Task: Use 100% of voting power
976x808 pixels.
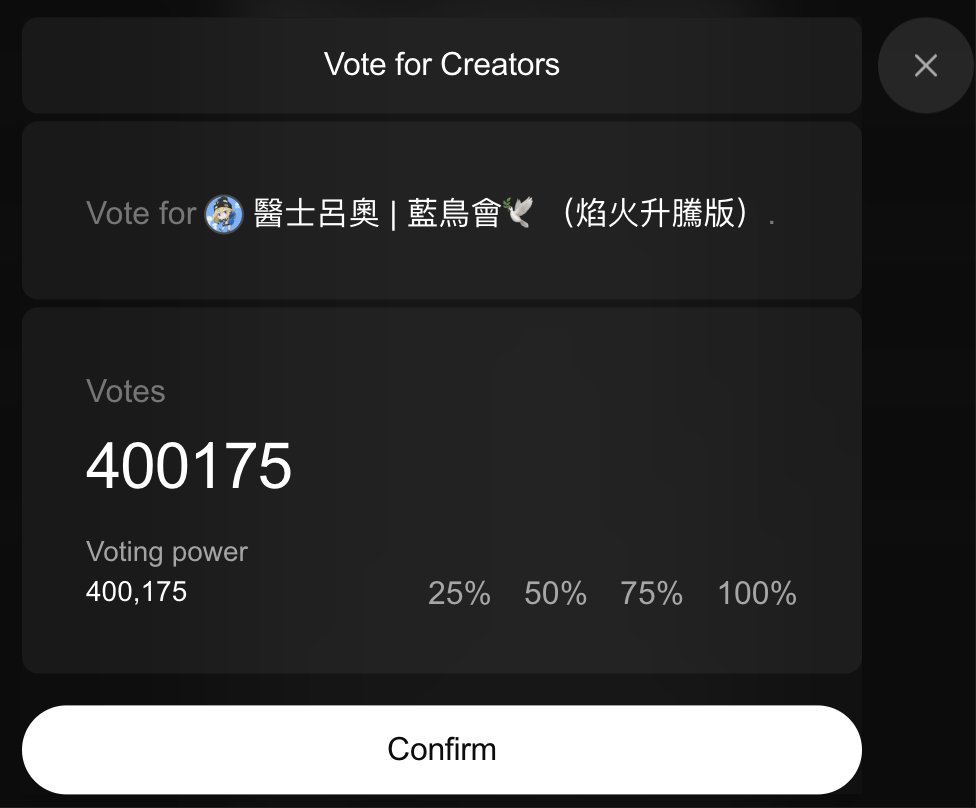Action: 756,594
